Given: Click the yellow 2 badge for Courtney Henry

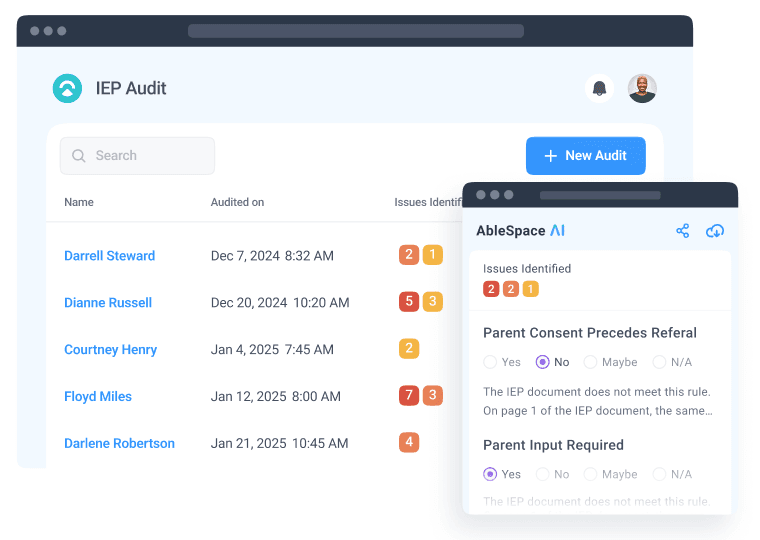Looking at the screenshot, I should pos(408,349).
